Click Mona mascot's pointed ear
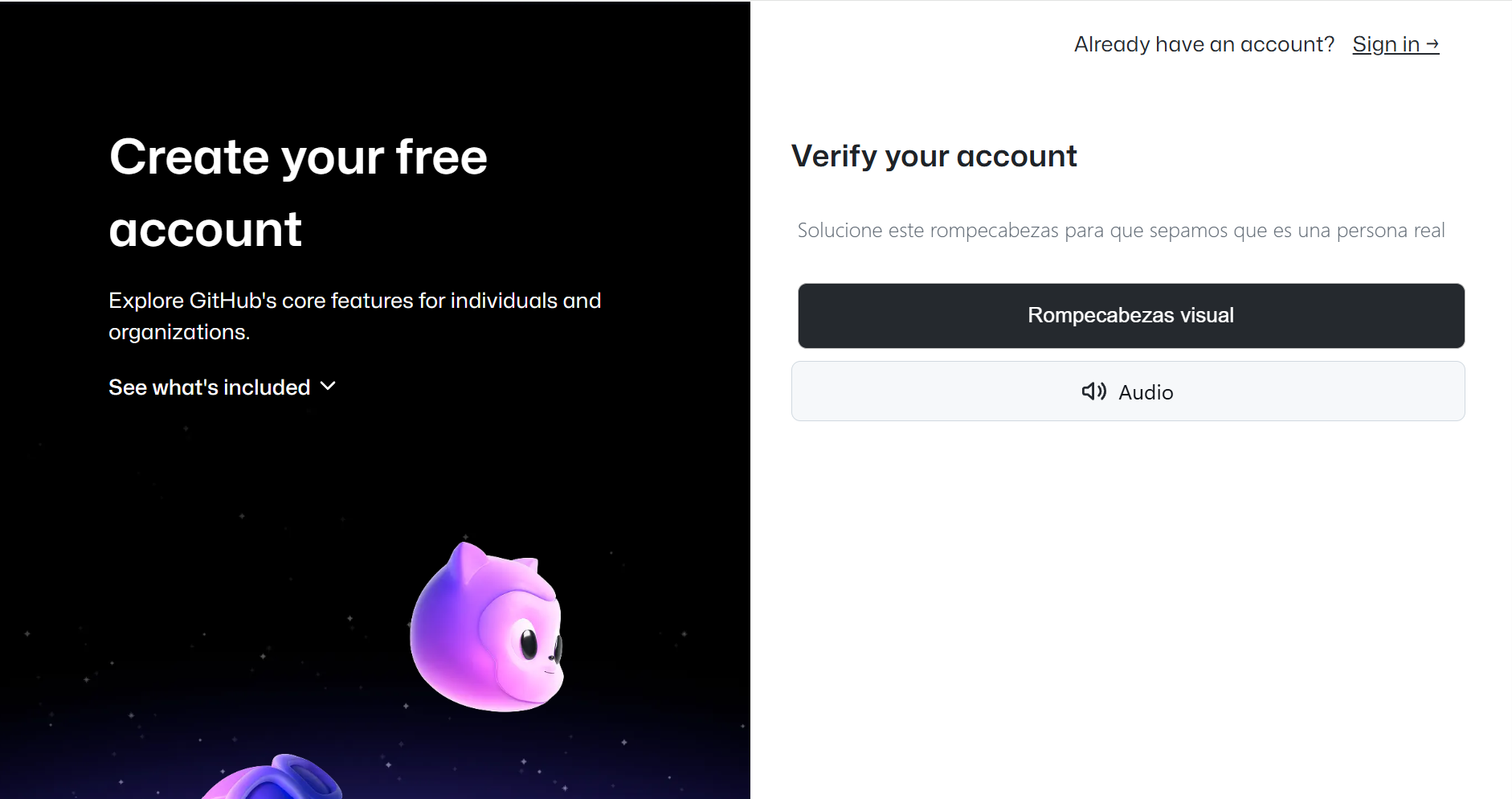This screenshot has width=1512, height=799. (465, 562)
